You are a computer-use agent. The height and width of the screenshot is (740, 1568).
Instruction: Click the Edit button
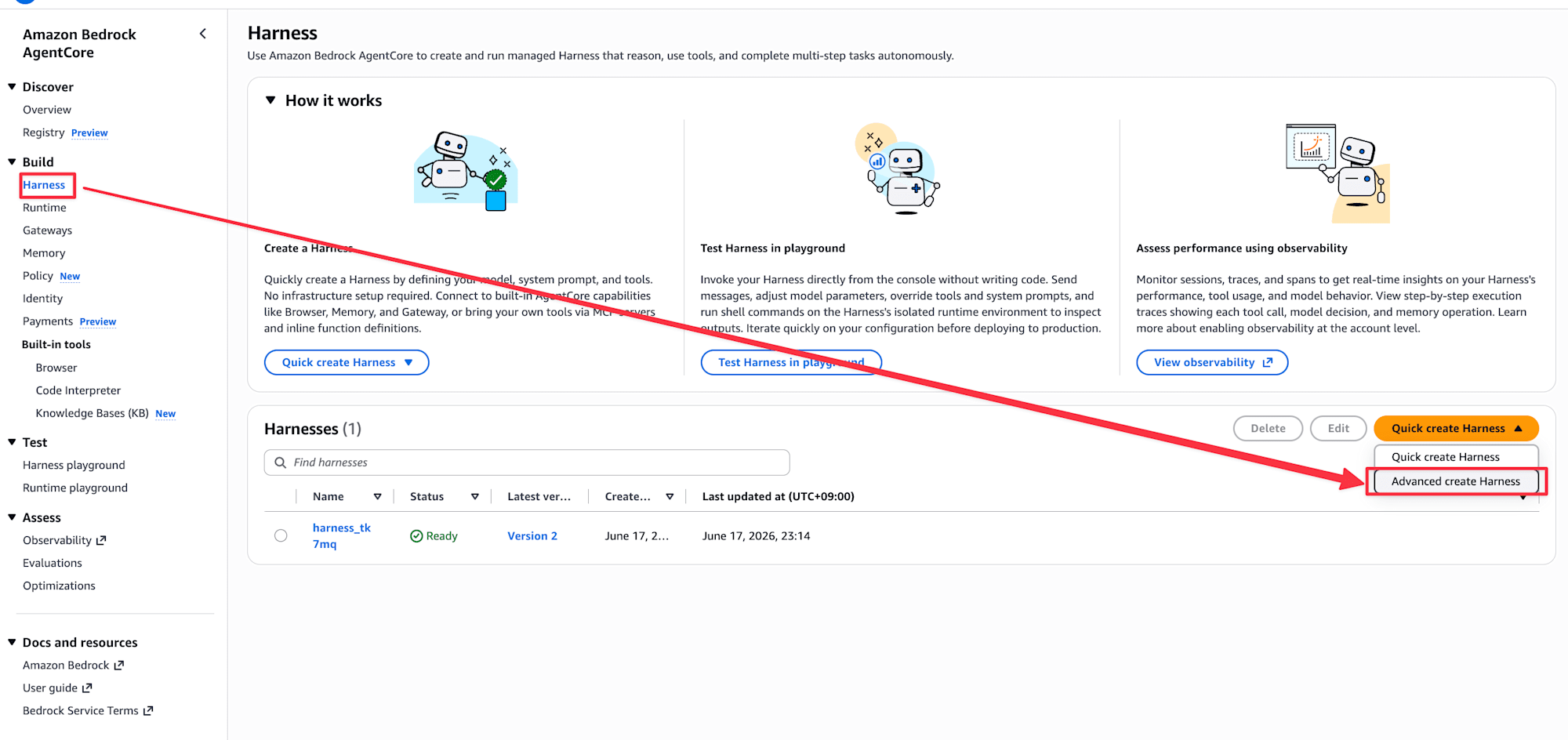click(1338, 428)
